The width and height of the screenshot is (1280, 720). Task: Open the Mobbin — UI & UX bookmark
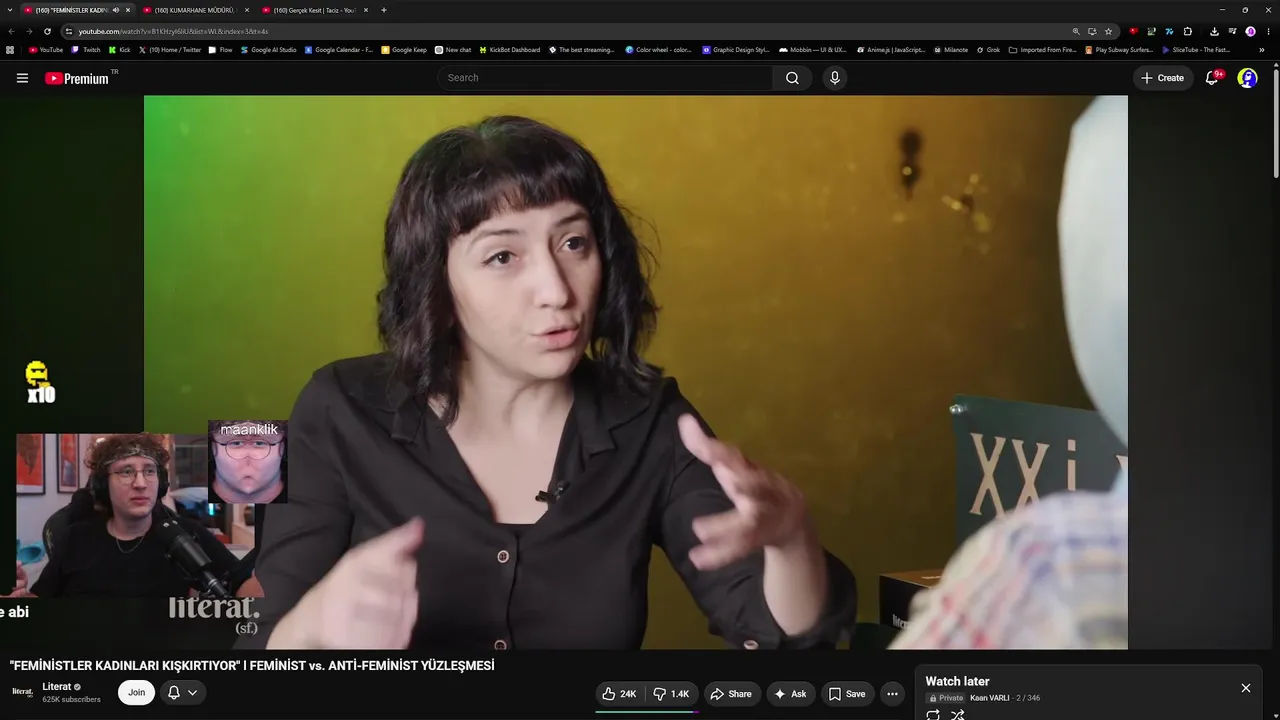tap(812, 50)
